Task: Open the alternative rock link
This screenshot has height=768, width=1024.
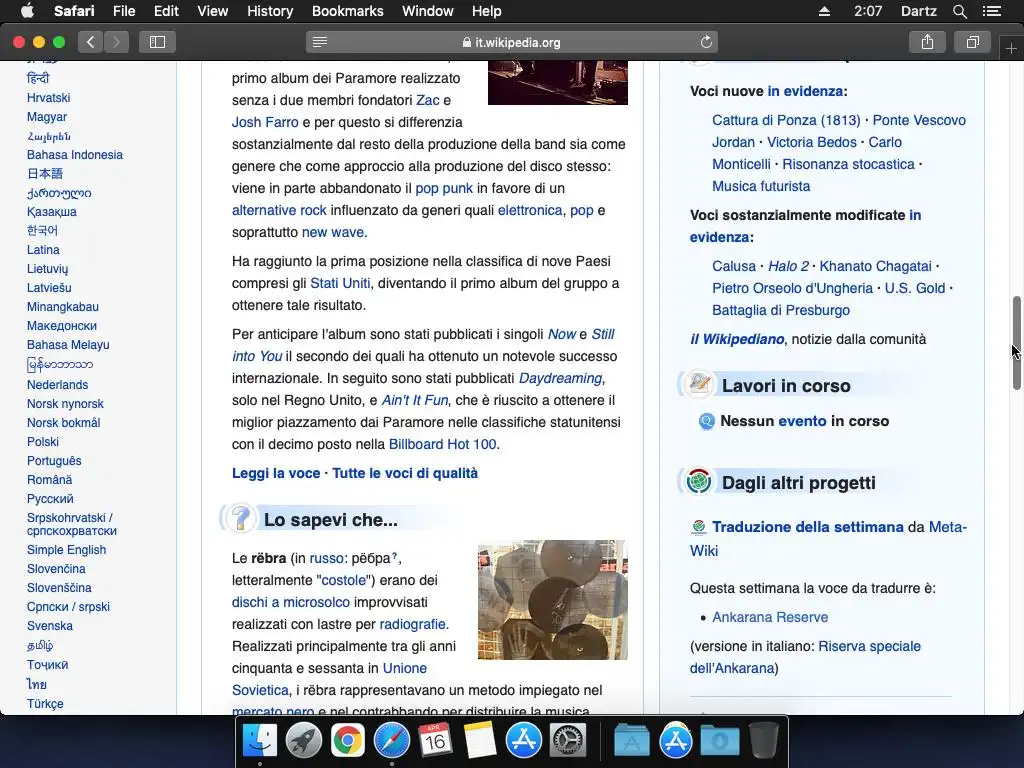Action: tap(279, 210)
